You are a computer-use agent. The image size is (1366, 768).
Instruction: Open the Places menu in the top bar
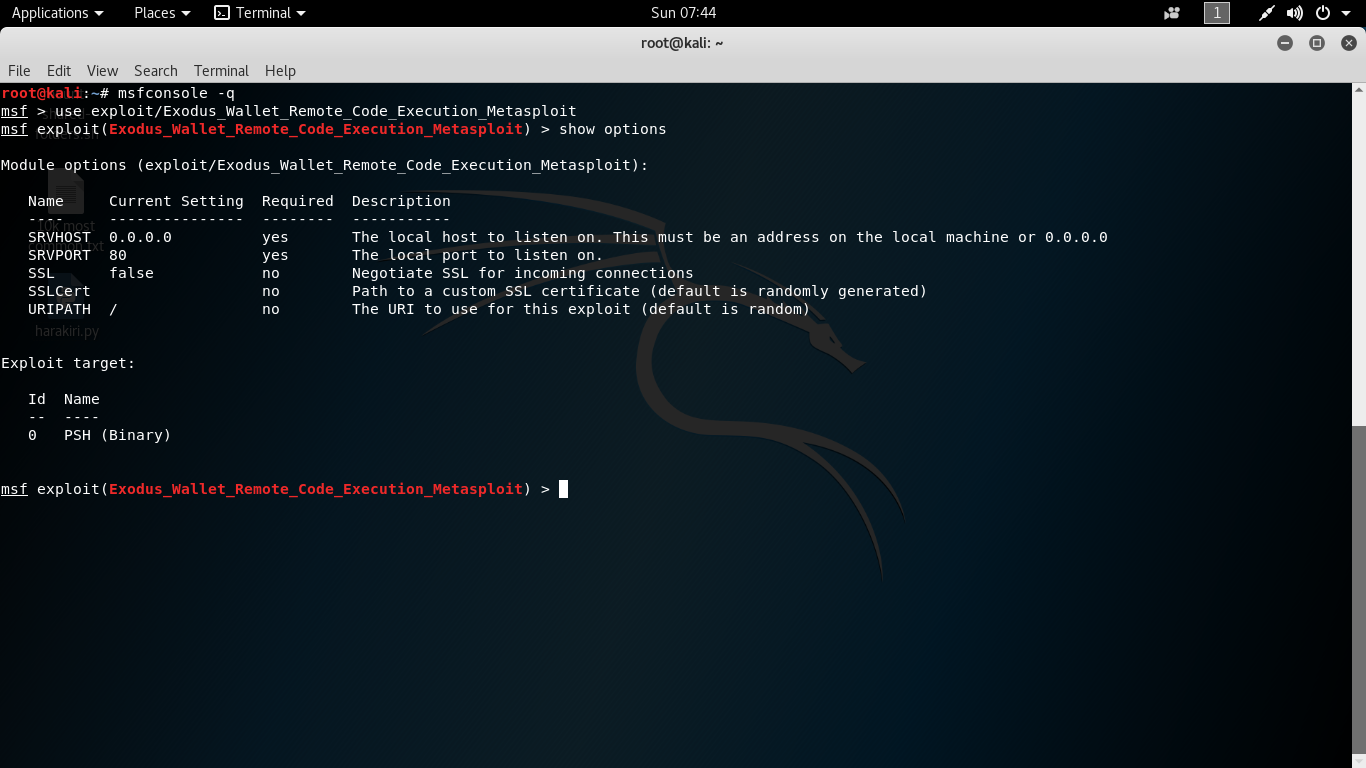(162, 13)
